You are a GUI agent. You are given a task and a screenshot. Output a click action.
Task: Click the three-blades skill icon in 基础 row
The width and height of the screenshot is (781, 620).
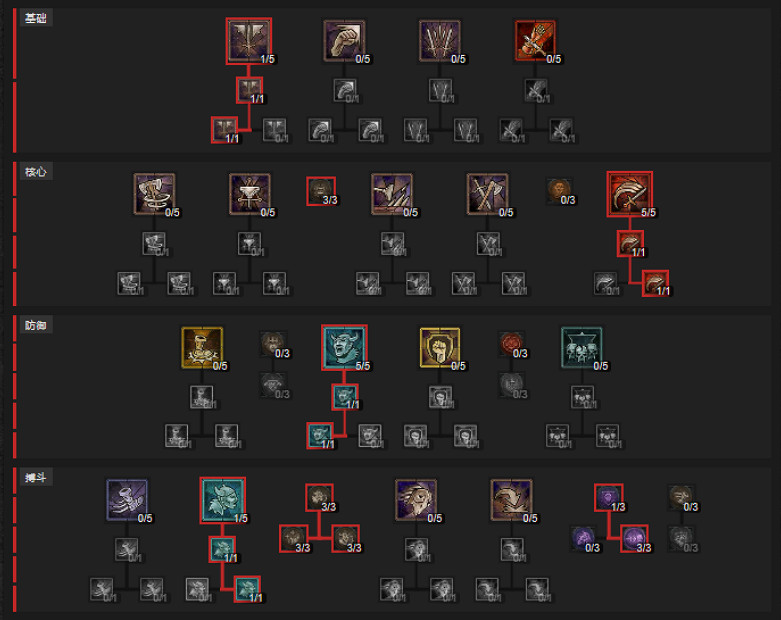440,41
